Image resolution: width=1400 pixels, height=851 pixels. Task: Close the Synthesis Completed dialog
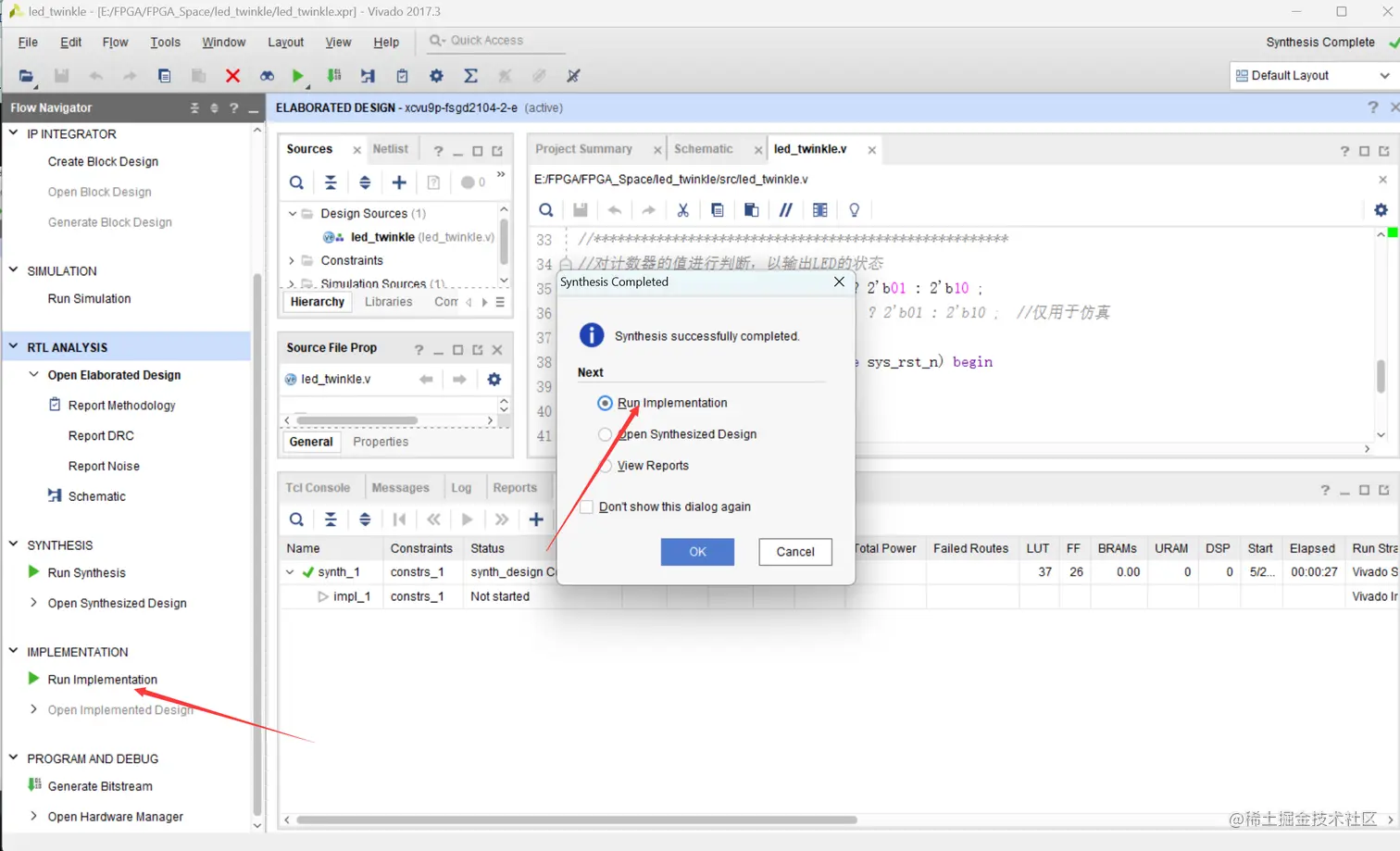click(839, 282)
